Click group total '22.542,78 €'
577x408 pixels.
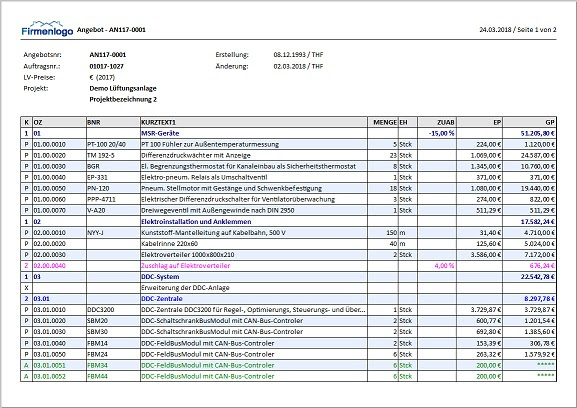[x=538, y=277]
